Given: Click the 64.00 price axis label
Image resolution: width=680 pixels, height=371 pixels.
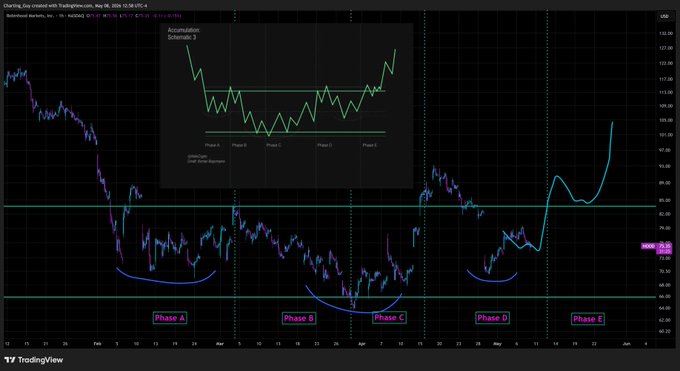Looking at the screenshot, I should click(x=666, y=308).
